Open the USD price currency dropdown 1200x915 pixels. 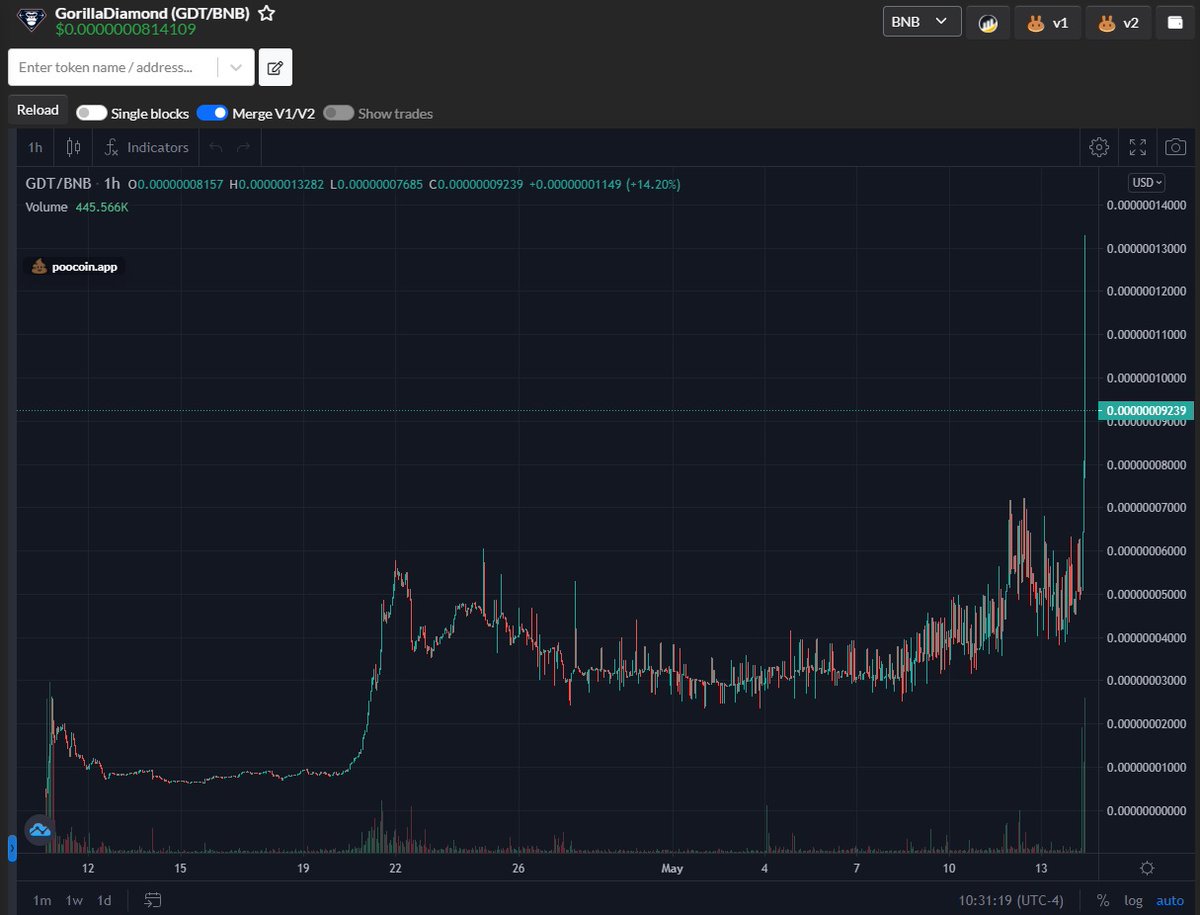point(1146,182)
